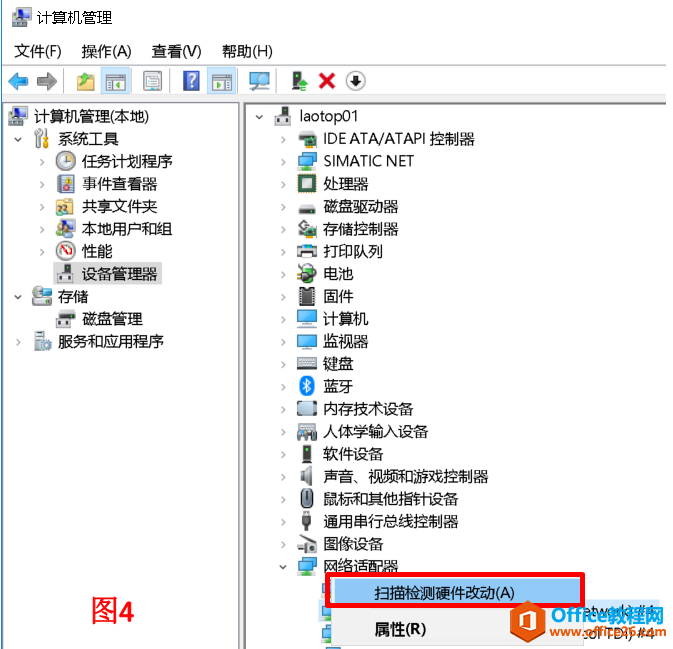Click the scan for hardware changes monitor icon
The height and width of the screenshot is (649, 673).
tap(259, 81)
